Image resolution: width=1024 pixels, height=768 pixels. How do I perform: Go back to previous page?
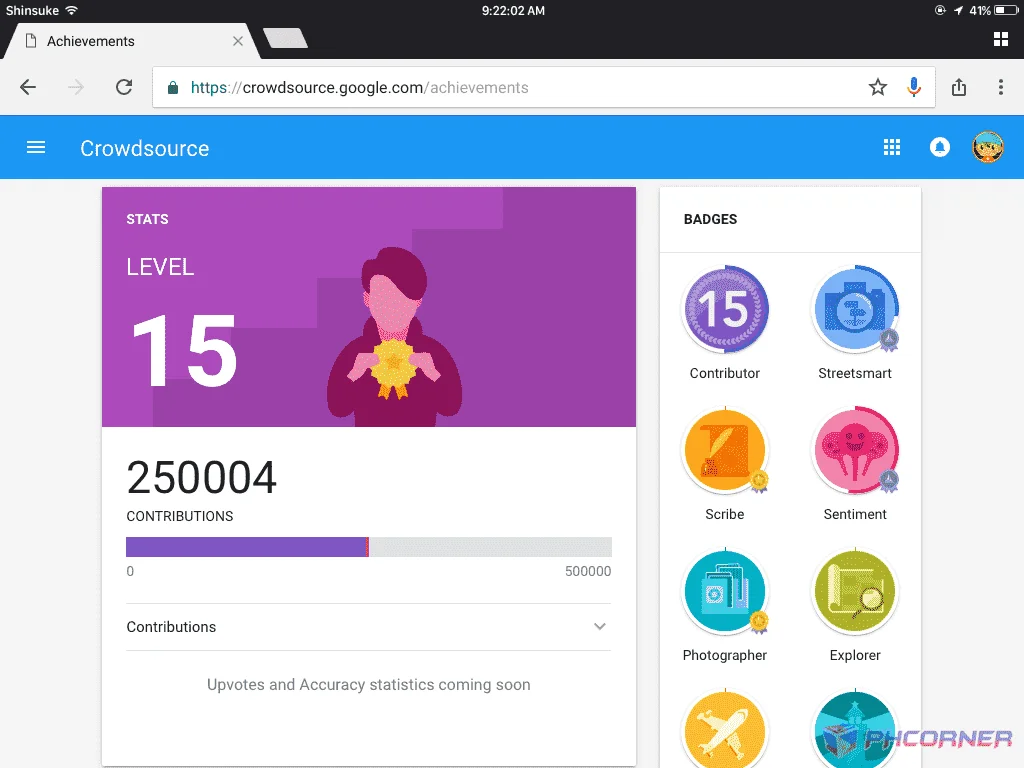point(28,88)
